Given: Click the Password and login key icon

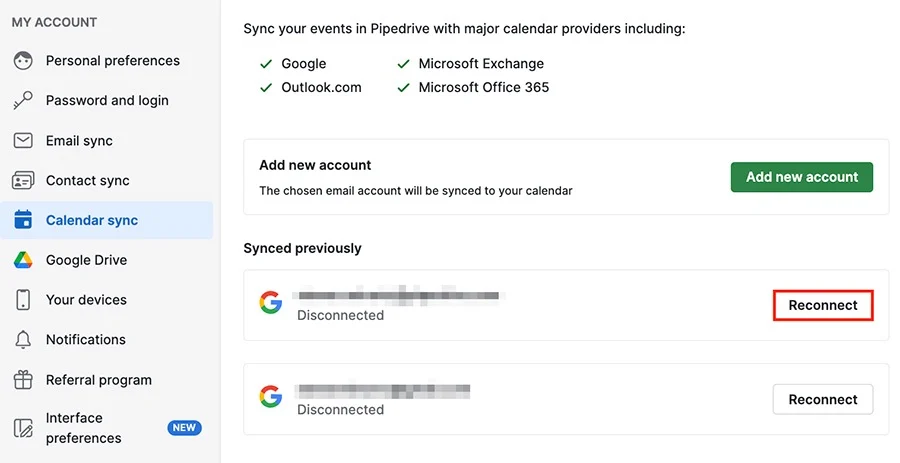Looking at the screenshot, I should 23,100.
